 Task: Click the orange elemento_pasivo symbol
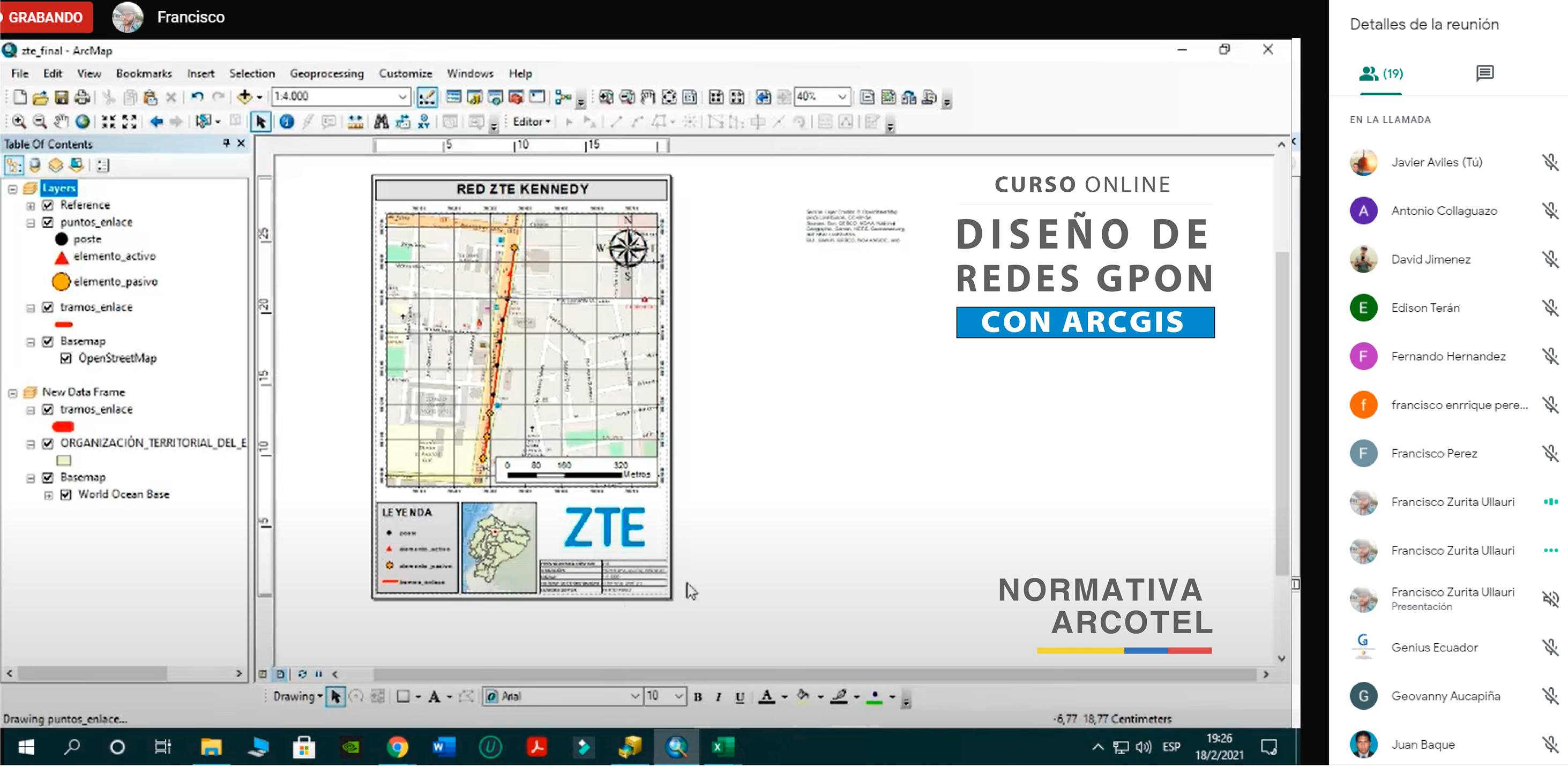pyautogui.click(x=61, y=282)
